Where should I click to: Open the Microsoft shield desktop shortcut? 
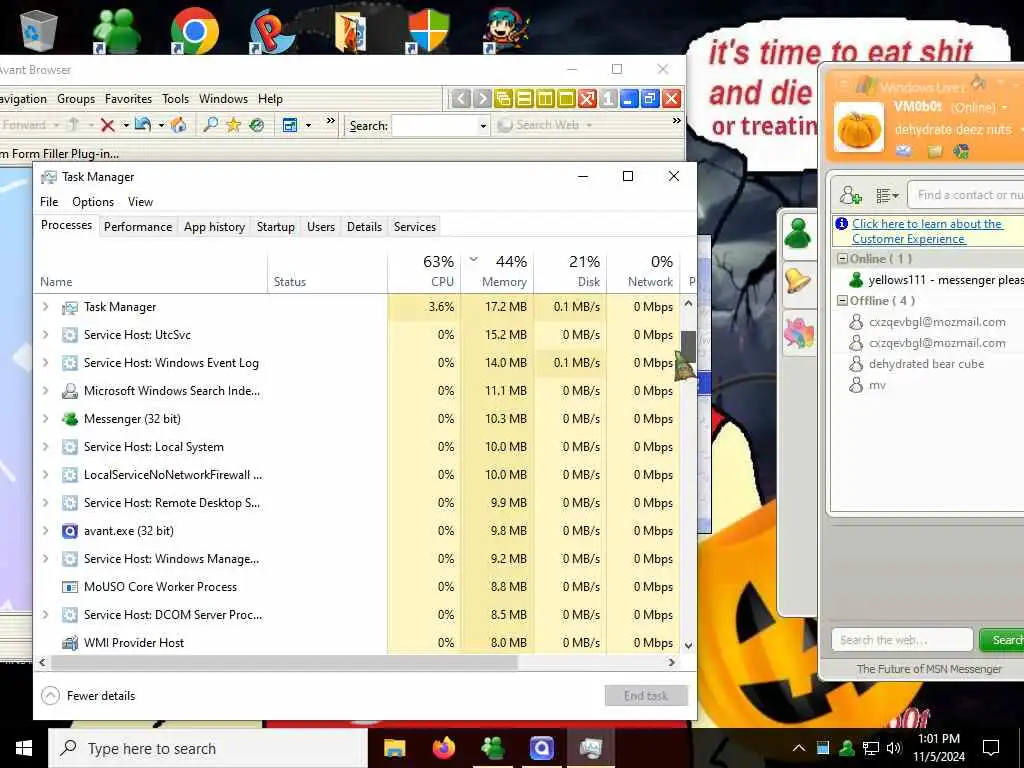click(x=428, y=30)
